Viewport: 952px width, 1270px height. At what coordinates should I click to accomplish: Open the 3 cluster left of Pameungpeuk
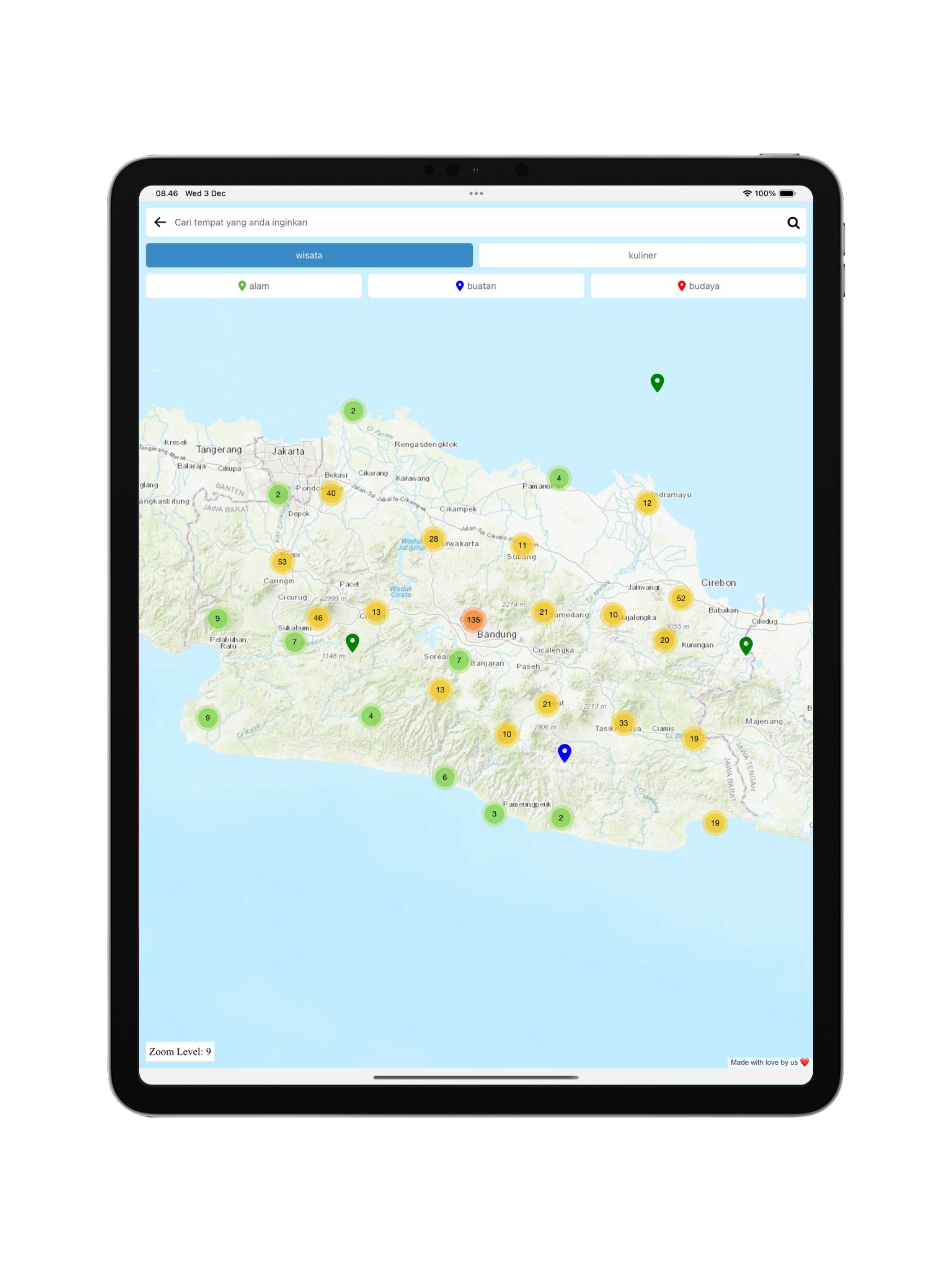(494, 814)
